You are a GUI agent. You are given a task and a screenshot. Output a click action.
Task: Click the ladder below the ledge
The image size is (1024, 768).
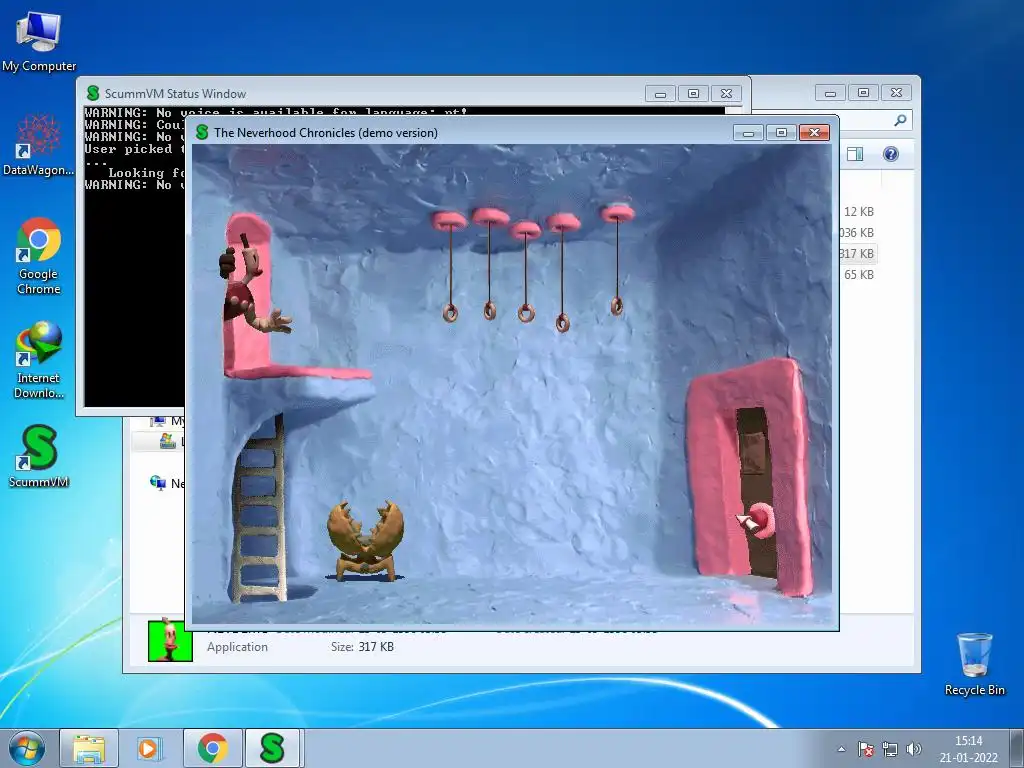(259, 508)
